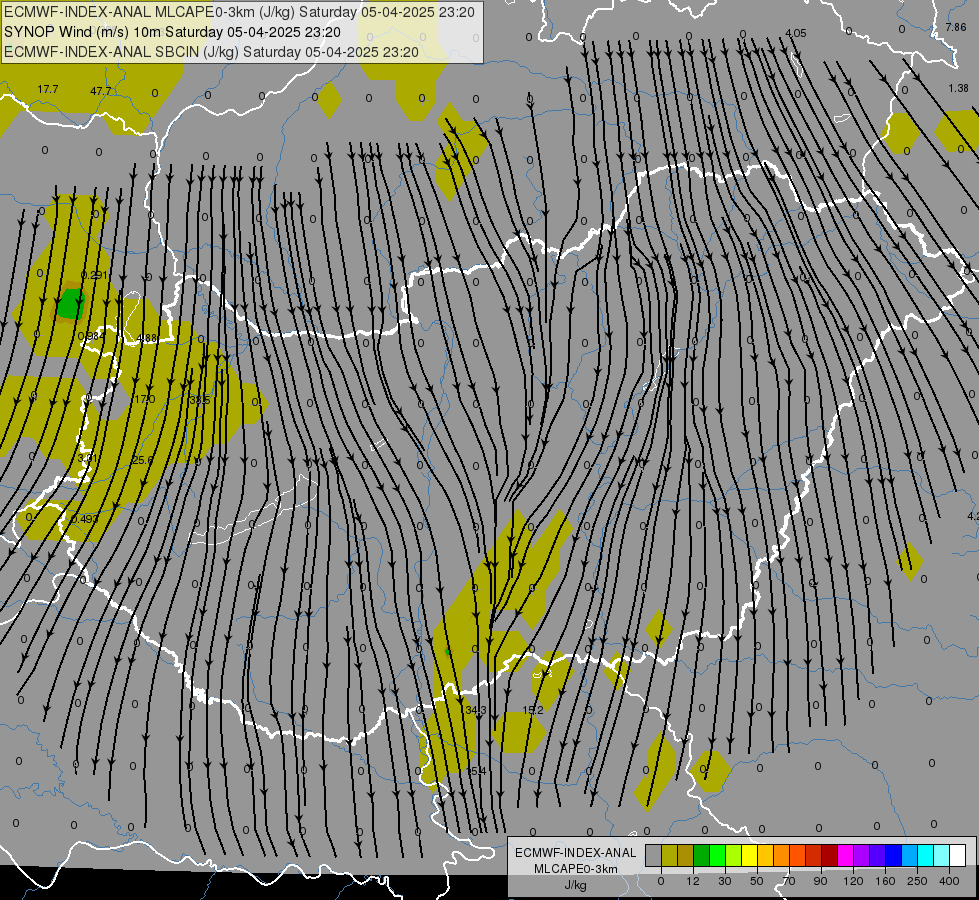Click the legend scale value 70
This screenshot has width=979, height=900.
[789, 881]
